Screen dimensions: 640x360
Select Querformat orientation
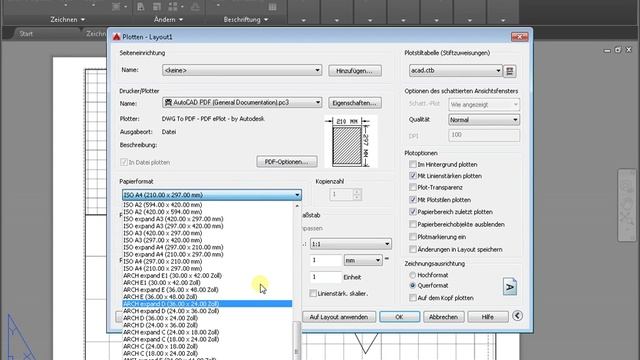pos(413,285)
